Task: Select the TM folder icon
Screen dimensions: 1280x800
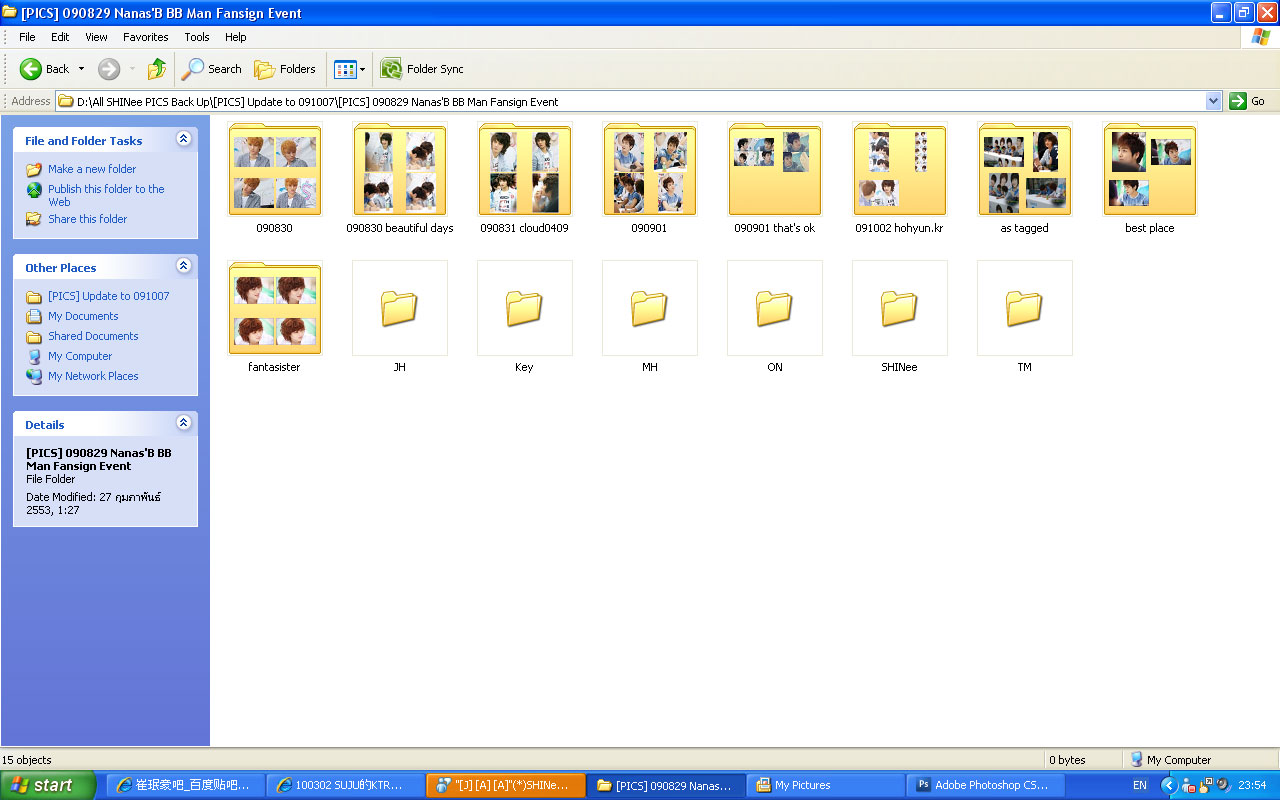Action: [x=1025, y=308]
